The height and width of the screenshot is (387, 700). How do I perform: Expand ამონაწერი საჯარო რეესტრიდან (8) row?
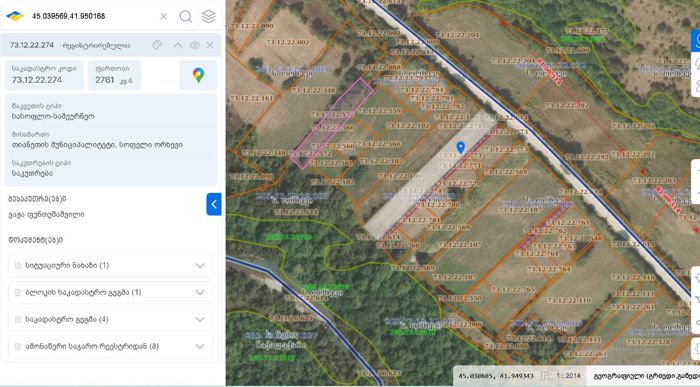pyautogui.click(x=200, y=346)
